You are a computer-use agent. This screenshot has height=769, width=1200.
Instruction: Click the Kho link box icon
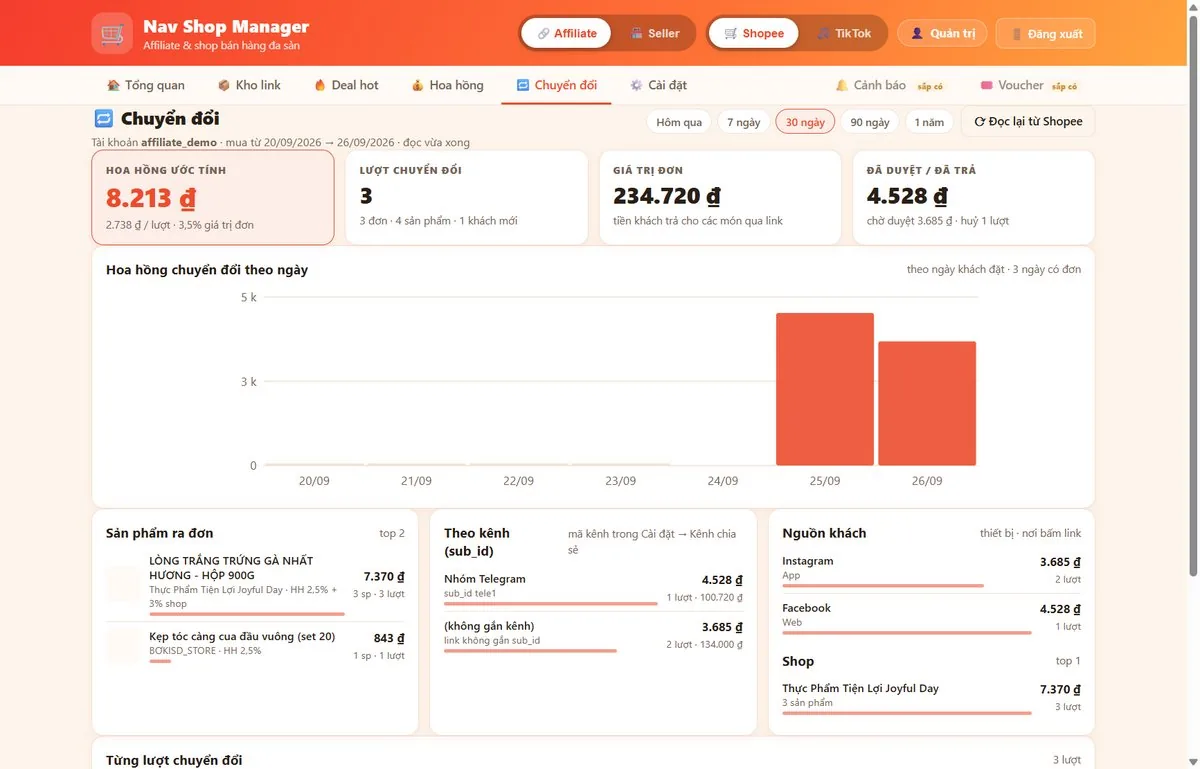(x=224, y=85)
